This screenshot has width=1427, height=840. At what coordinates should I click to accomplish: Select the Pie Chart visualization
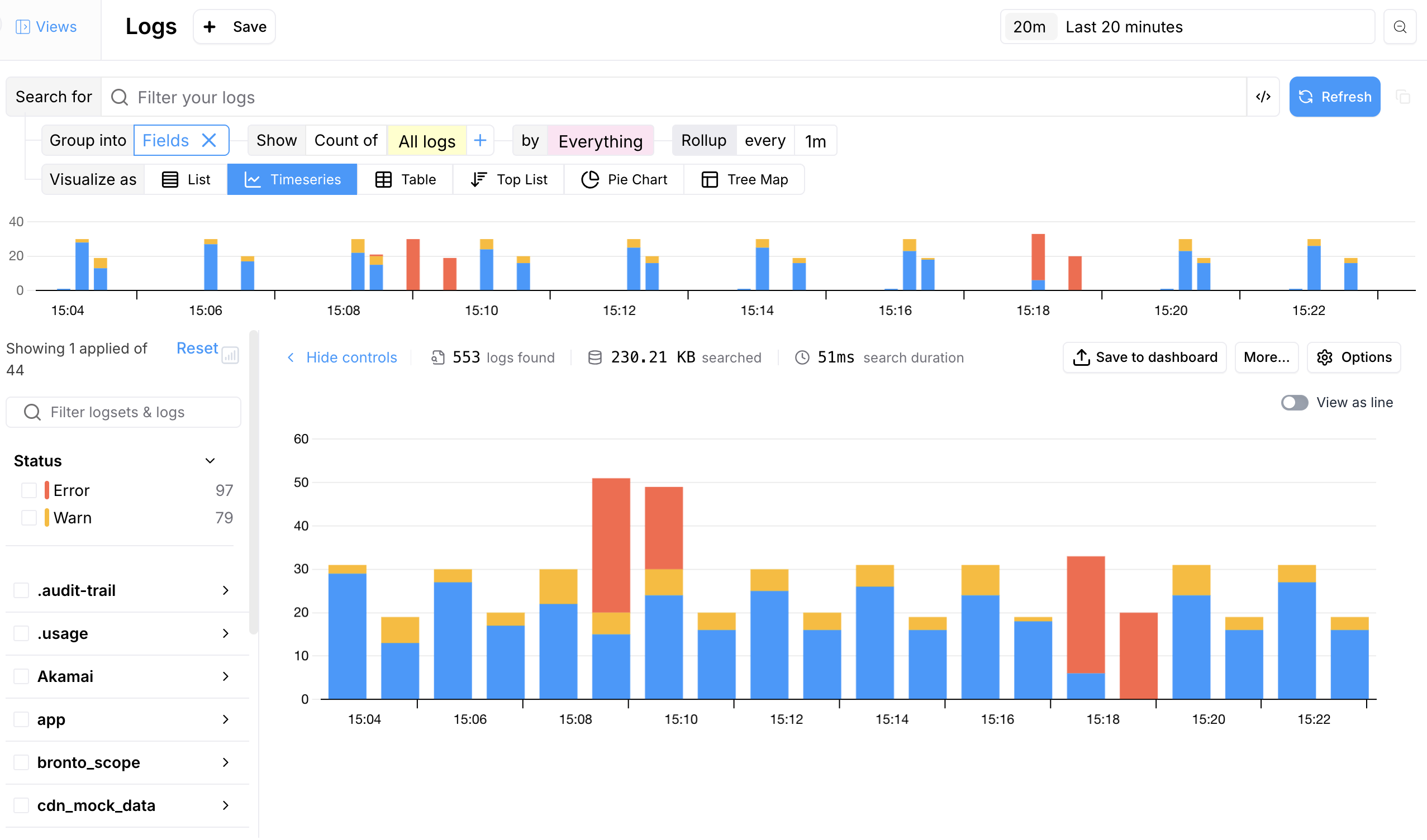click(624, 179)
